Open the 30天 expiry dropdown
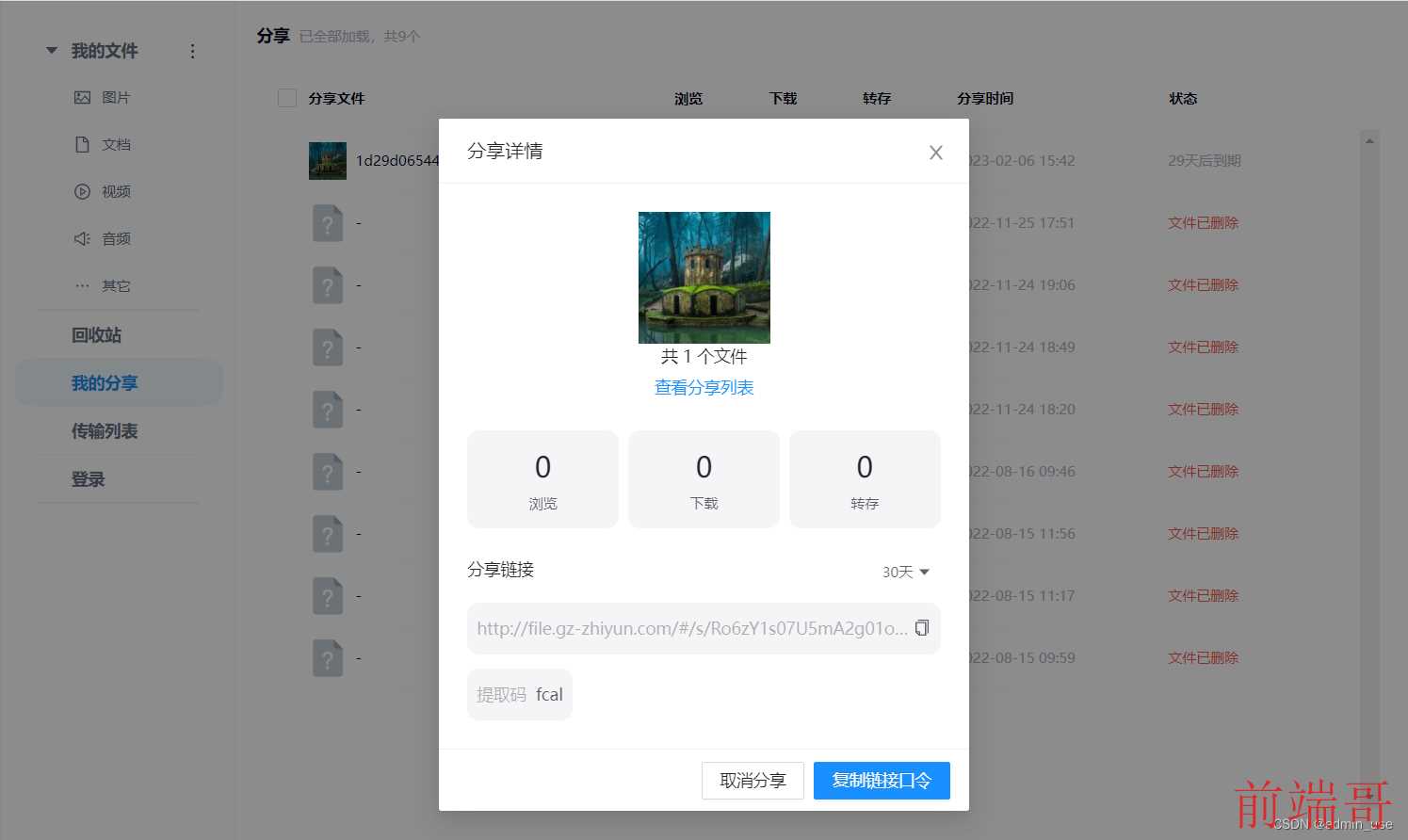This screenshot has height=840, width=1408. click(906, 572)
